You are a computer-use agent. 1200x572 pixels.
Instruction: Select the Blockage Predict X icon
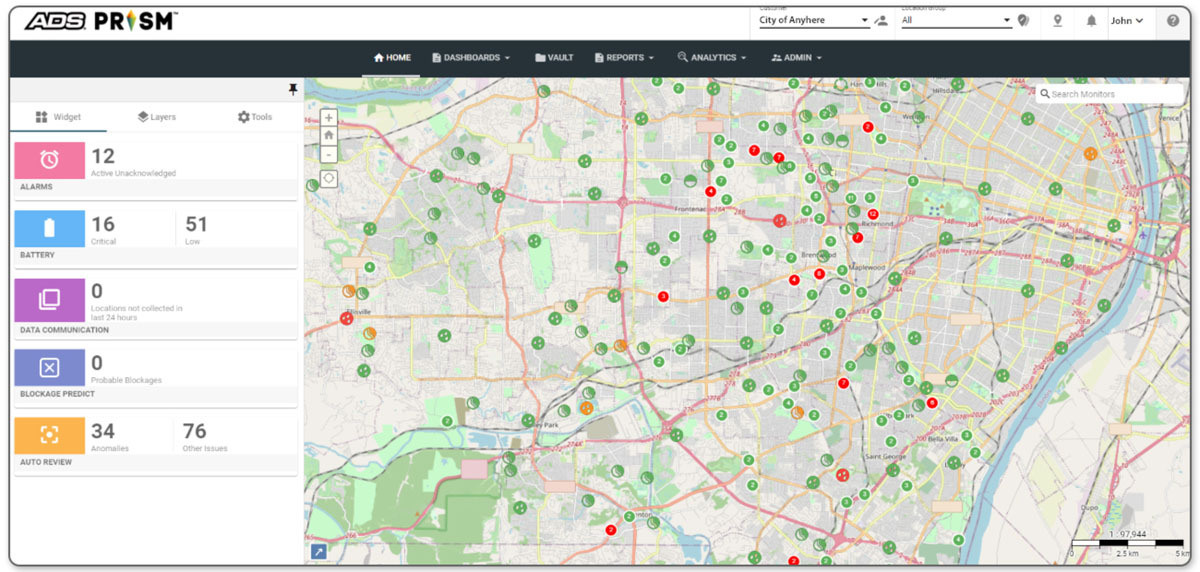pyautogui.click(x=49, y=367)
